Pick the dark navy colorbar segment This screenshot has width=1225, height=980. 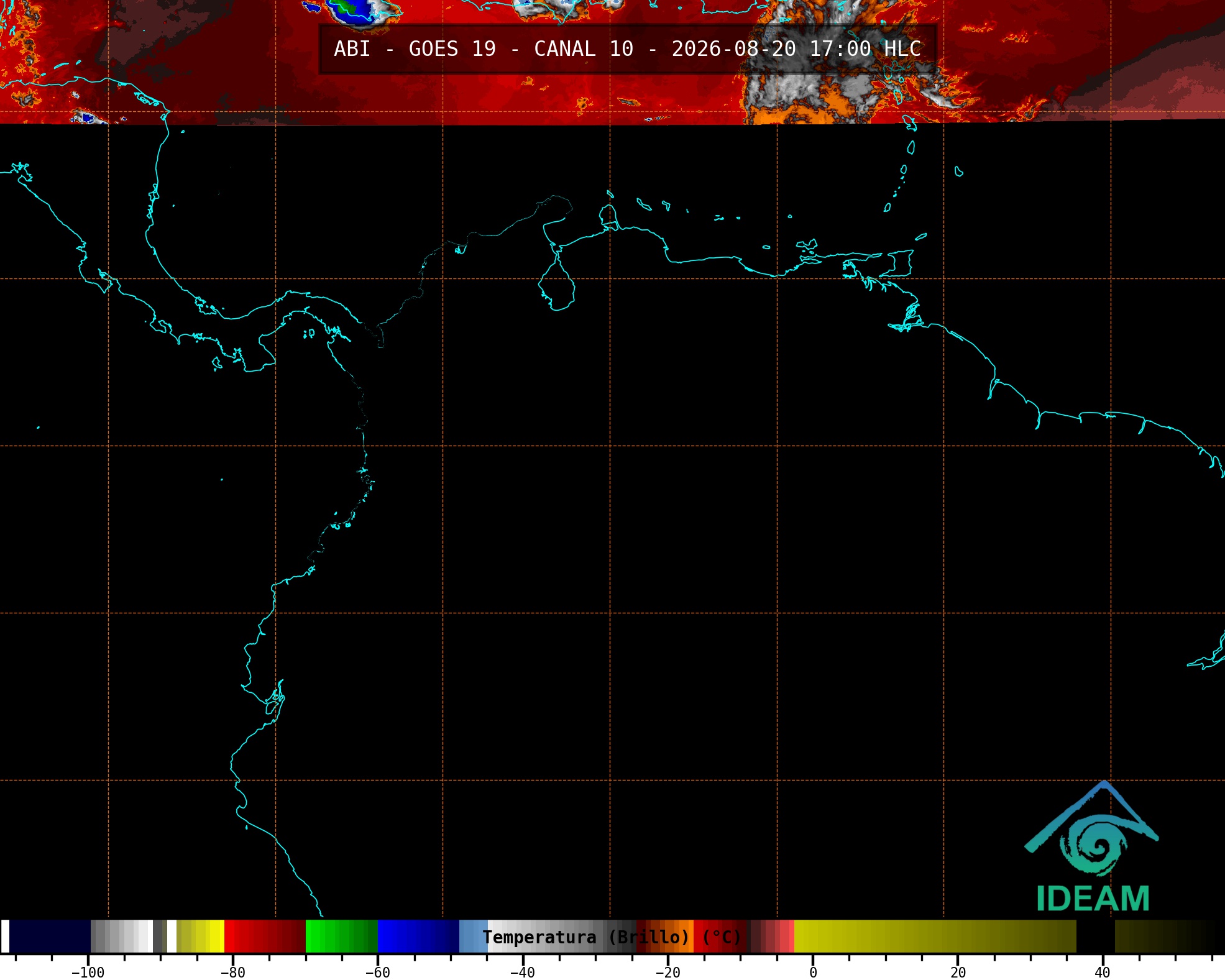(x=50, y=936)
